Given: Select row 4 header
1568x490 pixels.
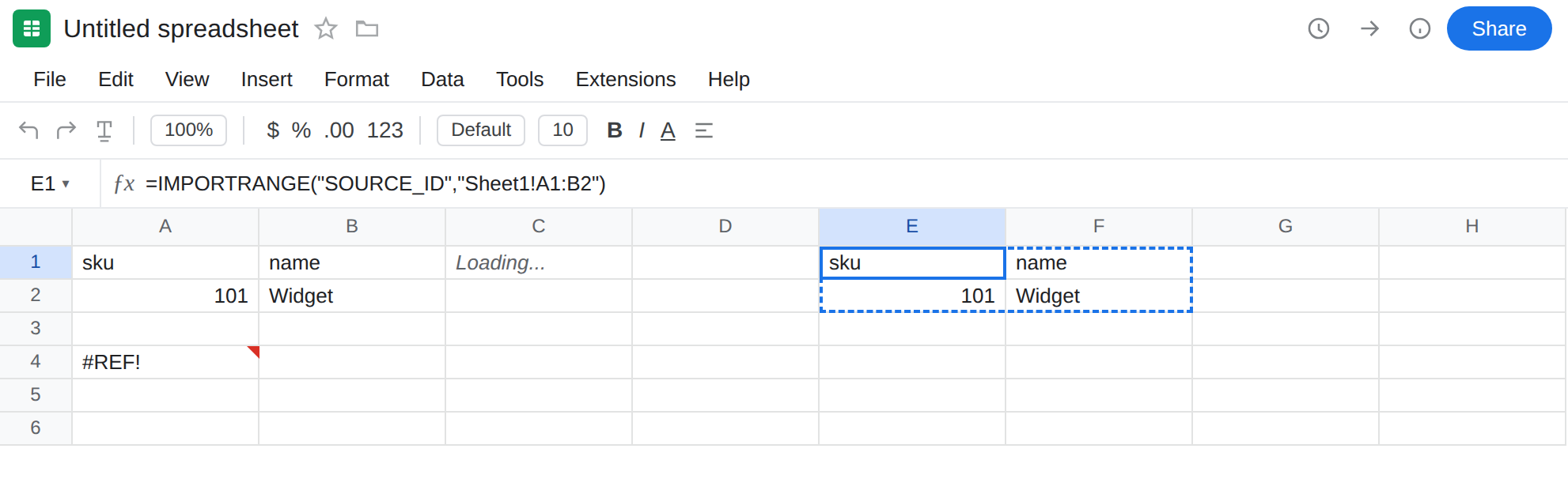Looking at the screenshot, I should point(36,362).
